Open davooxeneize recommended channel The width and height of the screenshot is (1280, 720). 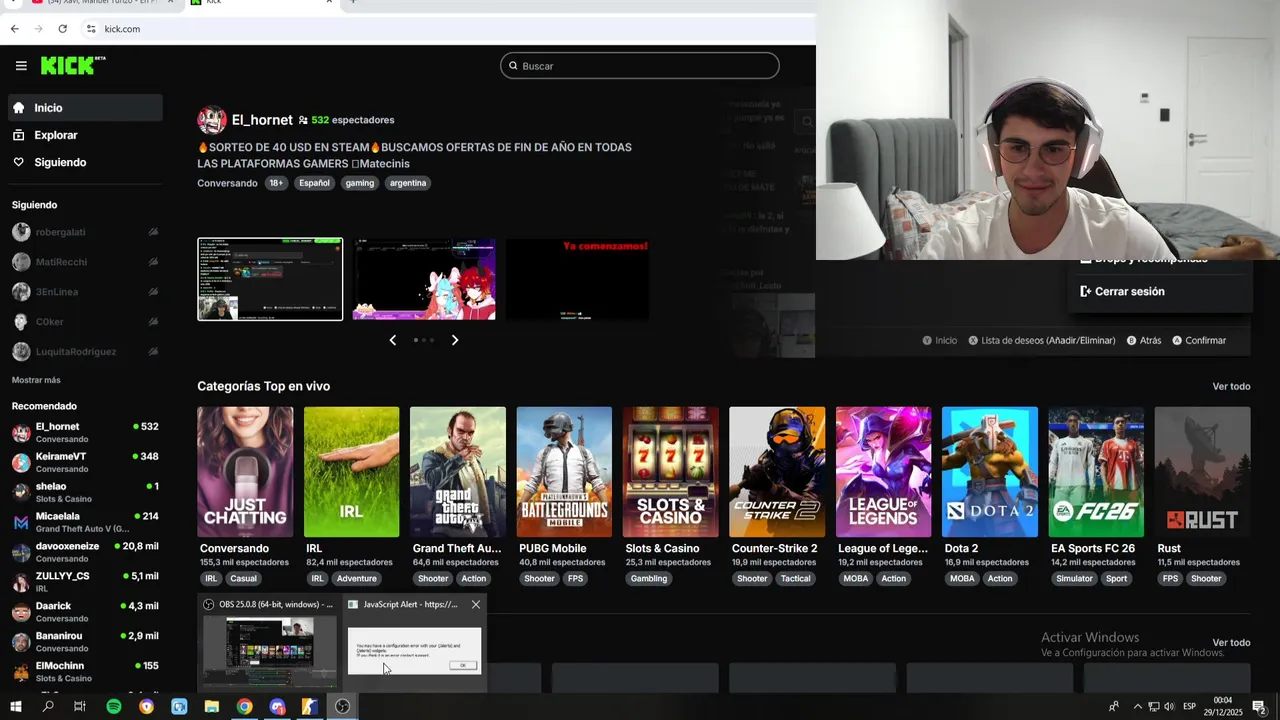pos(85,552)
